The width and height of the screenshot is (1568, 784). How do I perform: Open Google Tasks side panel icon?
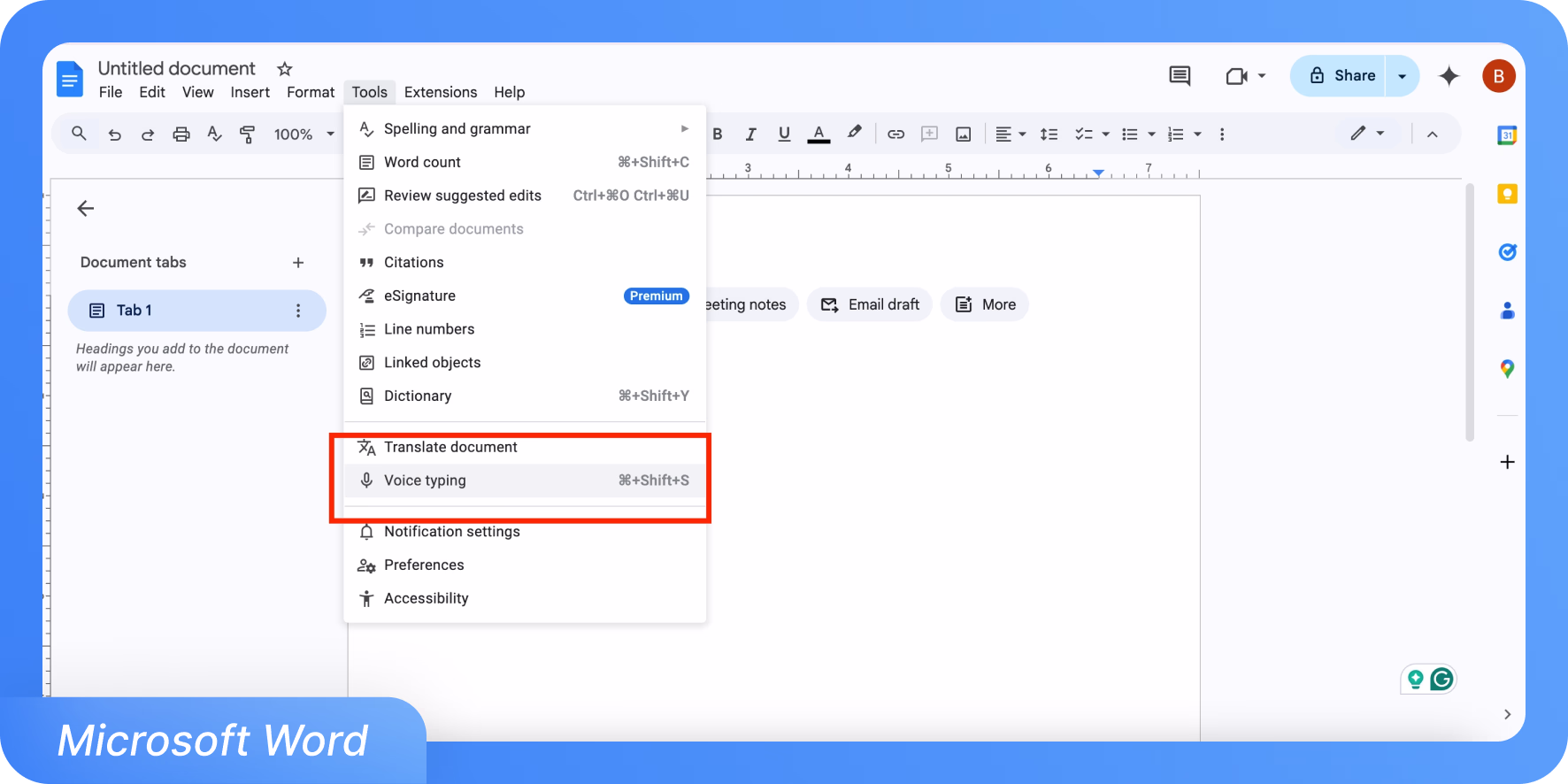click(x=1507, y=252)
